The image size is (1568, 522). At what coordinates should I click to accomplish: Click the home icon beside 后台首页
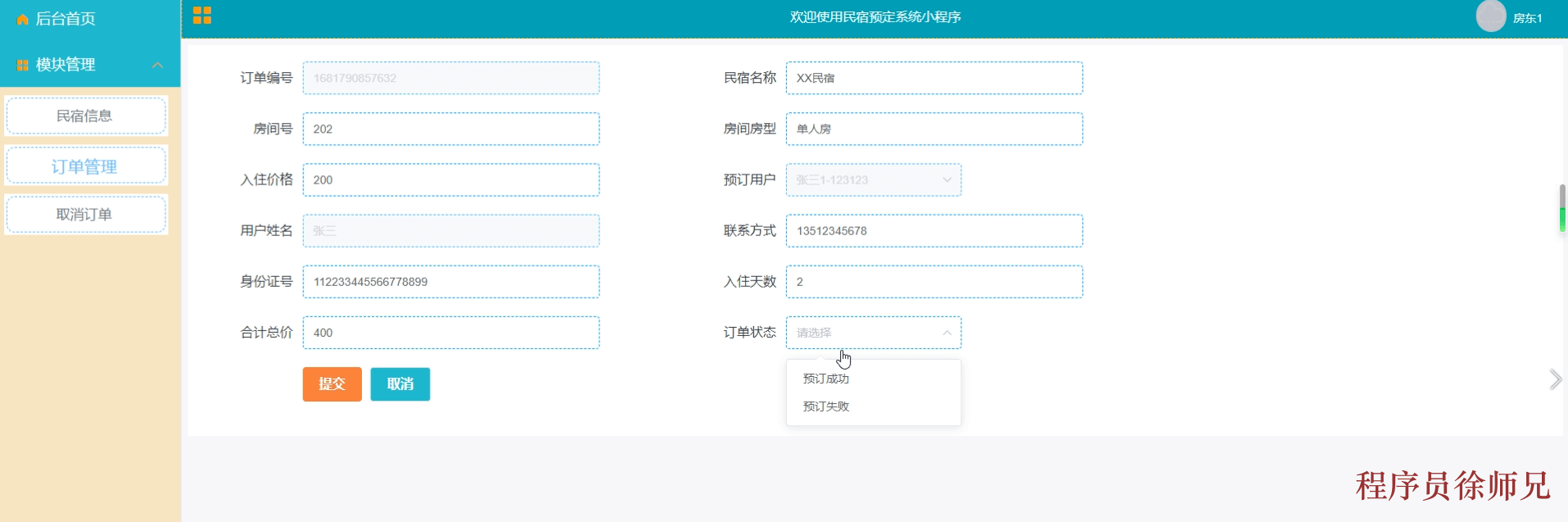pyautogui.click(x=22, y=19)
